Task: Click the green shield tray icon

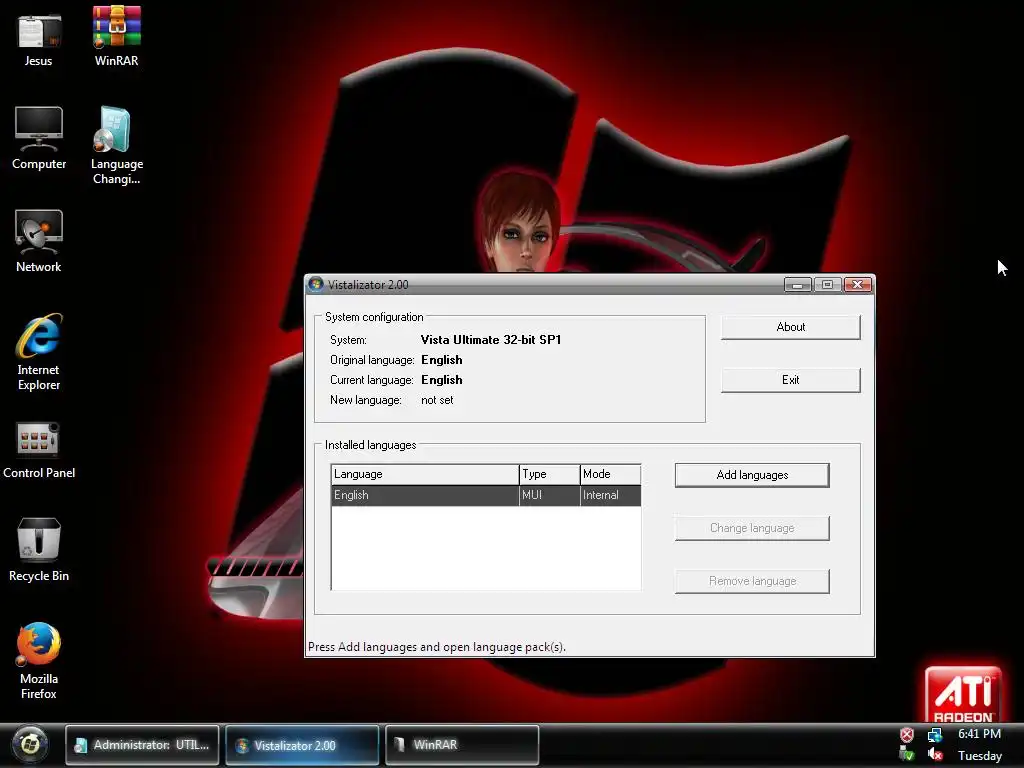Action: point(906,755)
